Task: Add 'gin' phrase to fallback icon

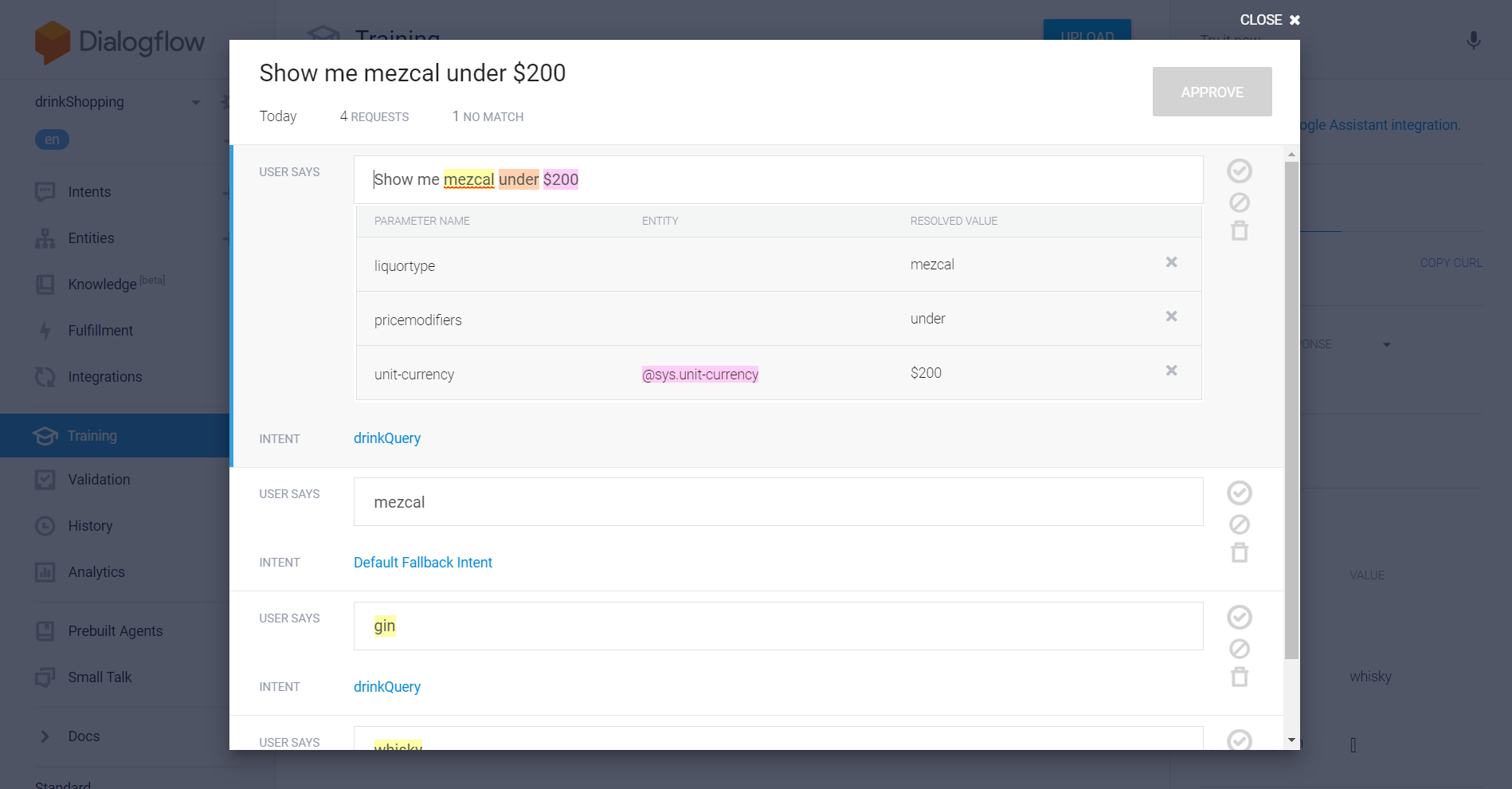Action: (1240, 649)
